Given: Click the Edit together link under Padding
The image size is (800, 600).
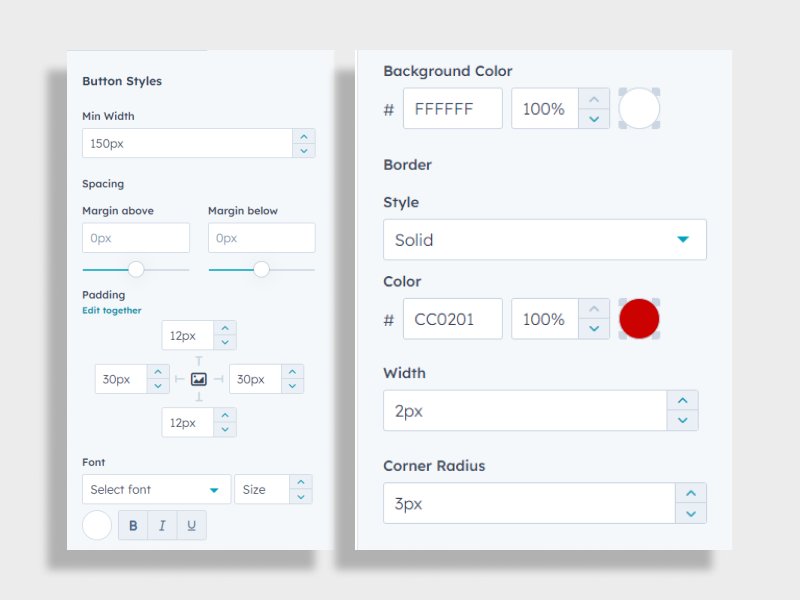Looking at the screenshot, I should (112, 310).
